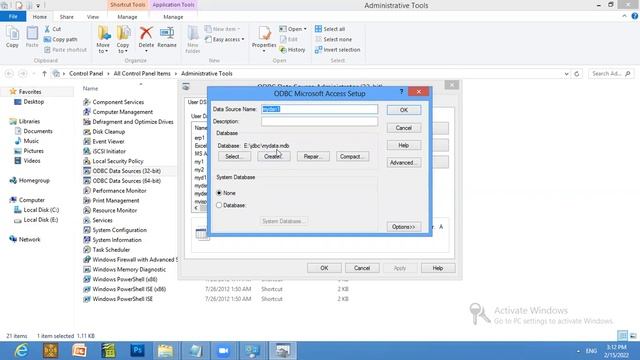Click Help button in Access Setup dialog
This screenshot has width=640, height=360.
tap(404, 145)
